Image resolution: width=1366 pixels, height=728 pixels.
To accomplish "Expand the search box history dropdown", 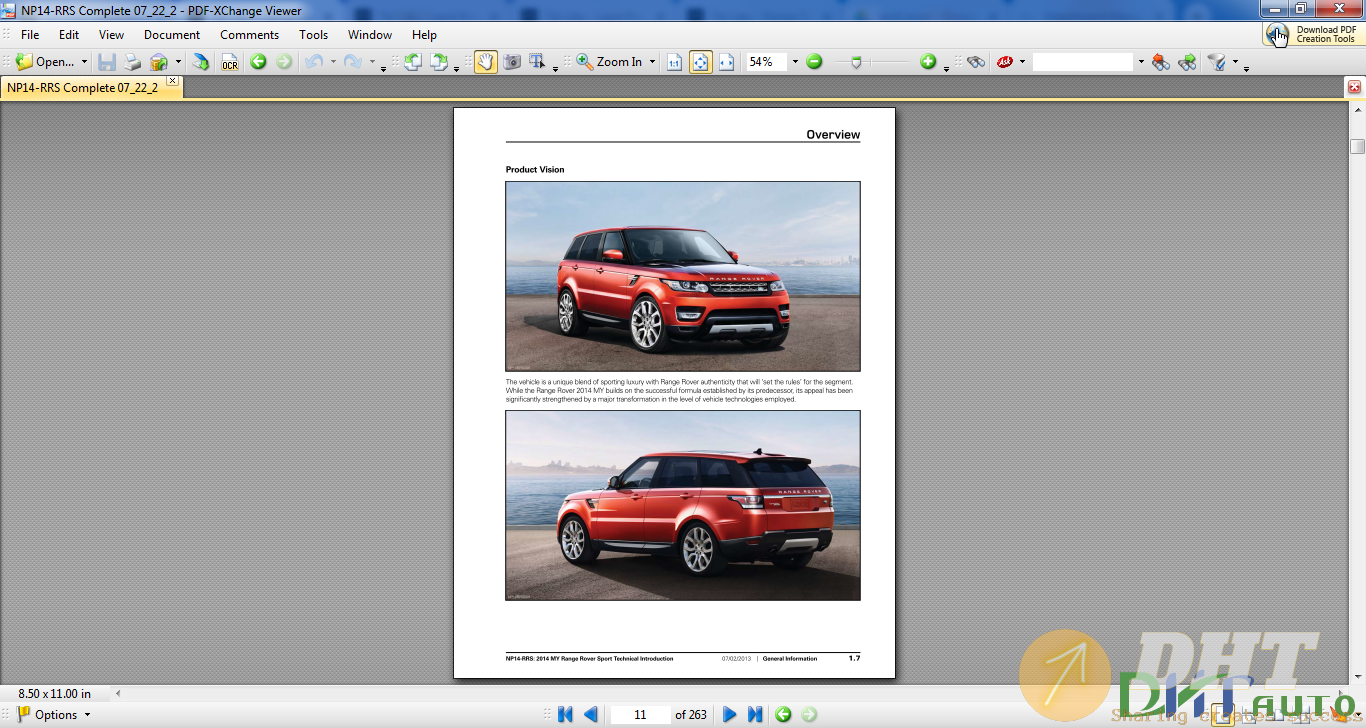I will pos(1141,62).
